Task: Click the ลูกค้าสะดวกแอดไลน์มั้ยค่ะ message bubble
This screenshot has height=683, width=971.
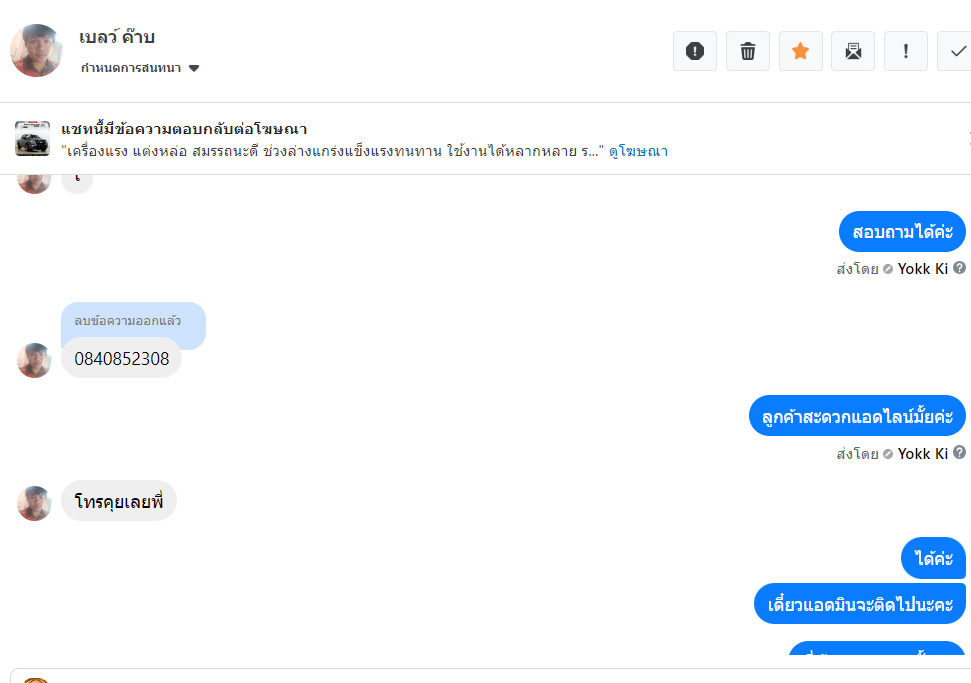Action: click(x=857, y=416)
